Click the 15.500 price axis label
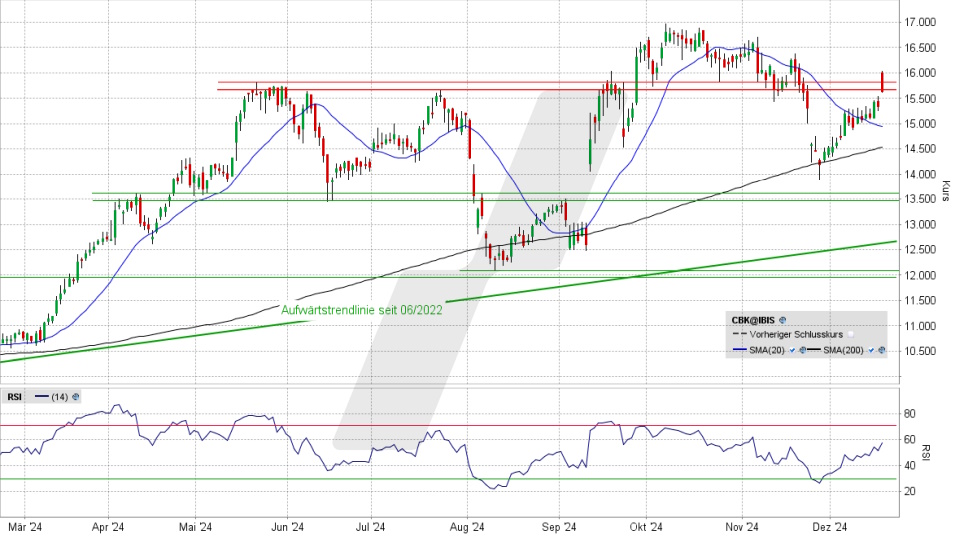The width and height of the screenshot is (960, 540). point(920,99)
